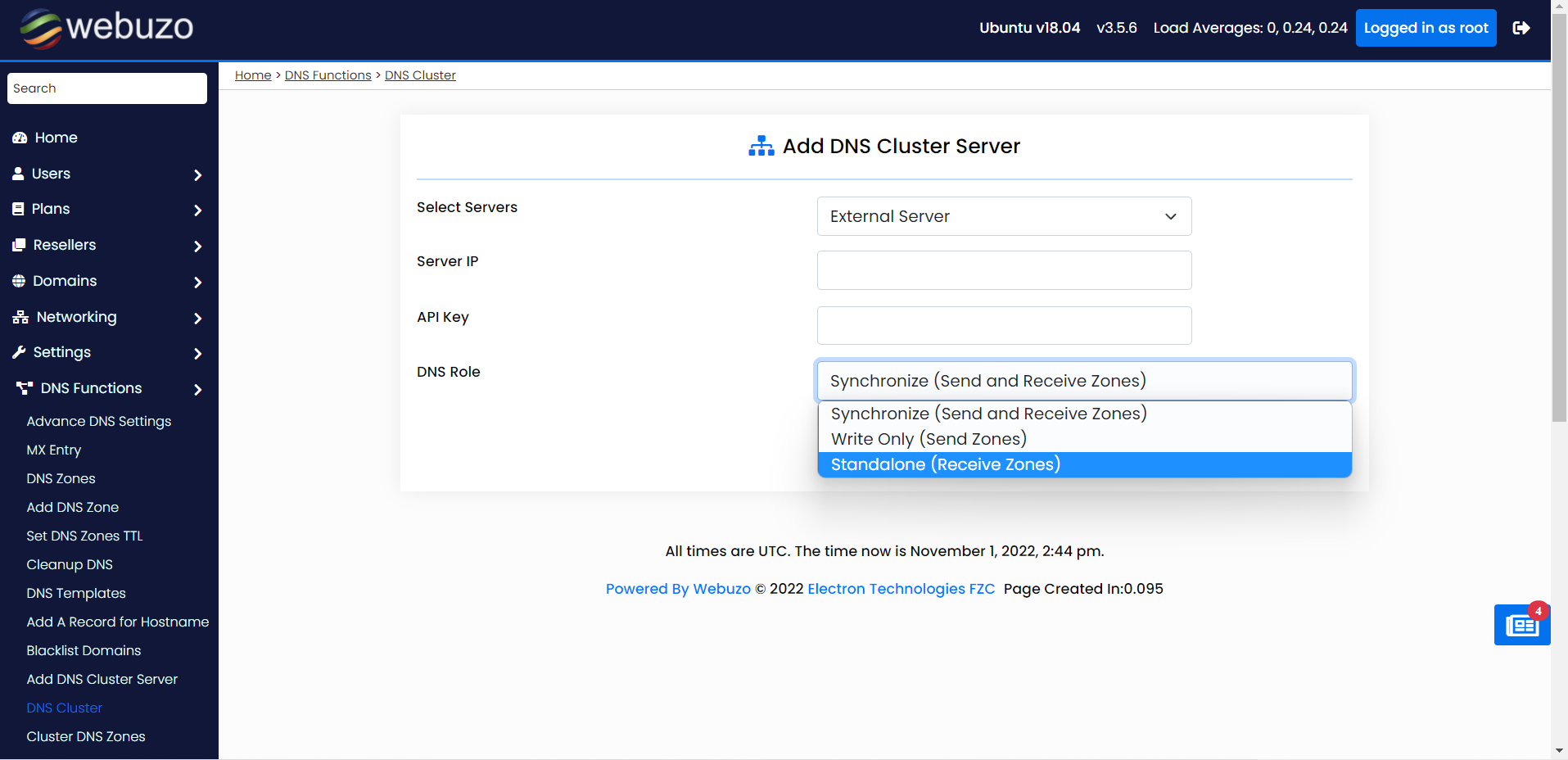Open Cluster DNS Zones menu item
This screenshot has height=760, width=1568.
[x=86, y=736]
